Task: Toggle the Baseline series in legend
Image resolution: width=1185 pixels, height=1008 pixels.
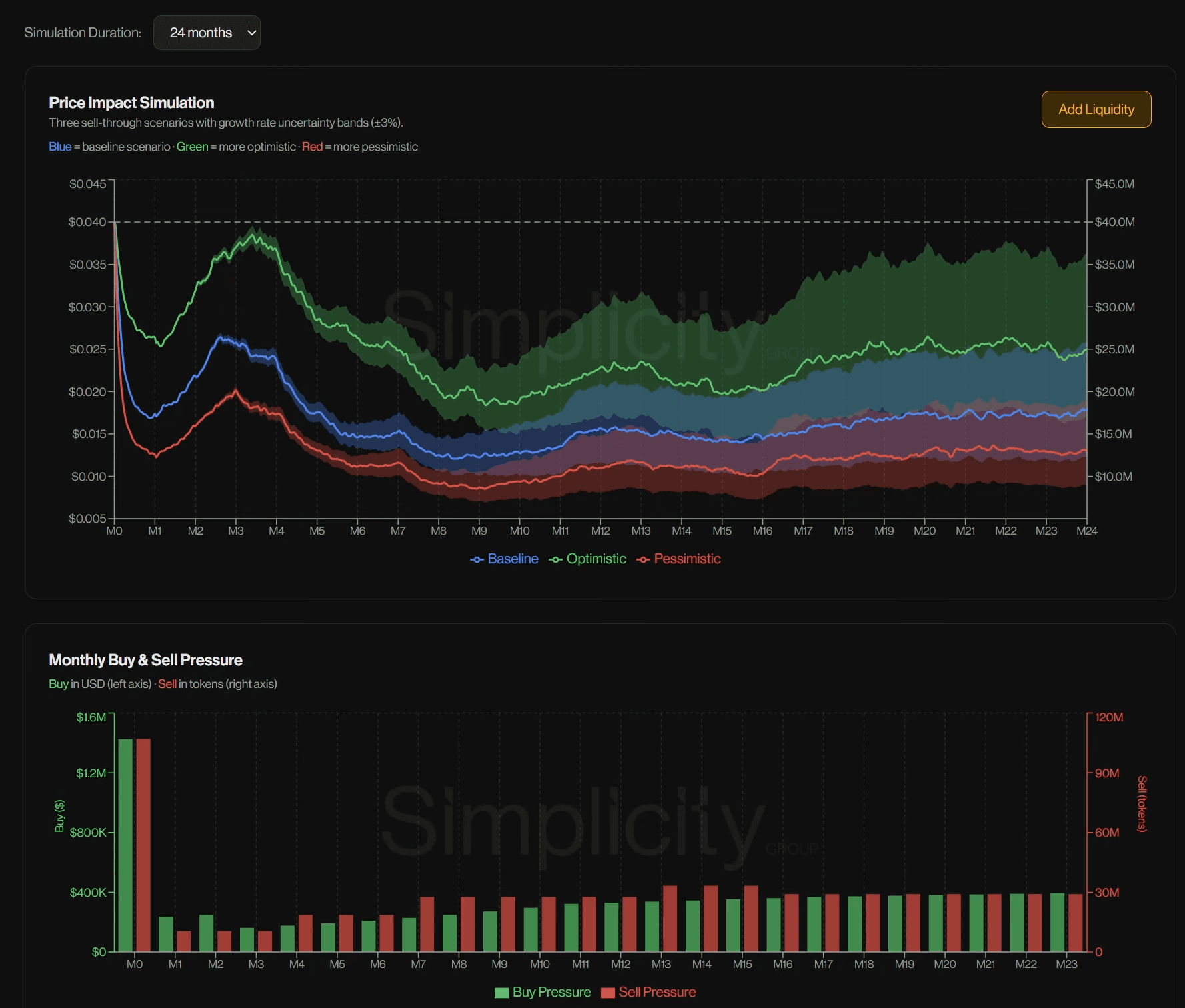Action: pos(504,559)
